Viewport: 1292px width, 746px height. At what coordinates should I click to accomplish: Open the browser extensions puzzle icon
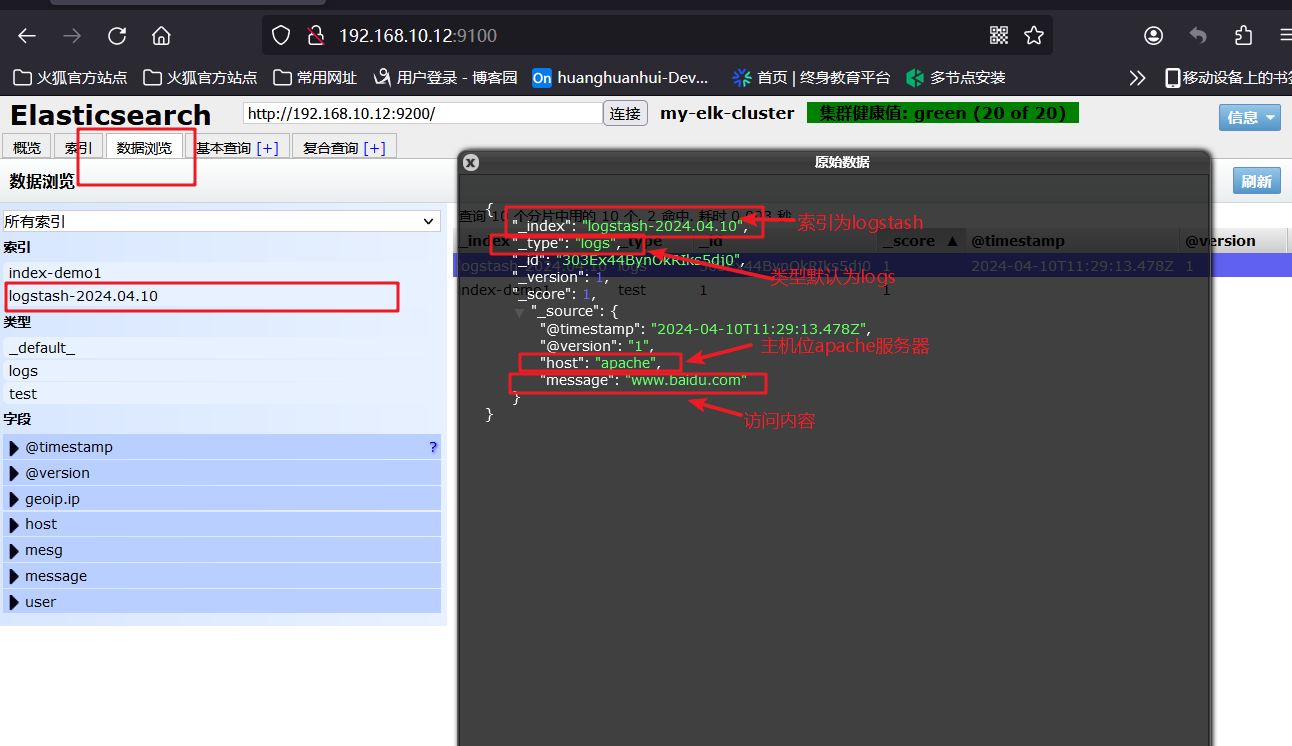(1243, 36)
